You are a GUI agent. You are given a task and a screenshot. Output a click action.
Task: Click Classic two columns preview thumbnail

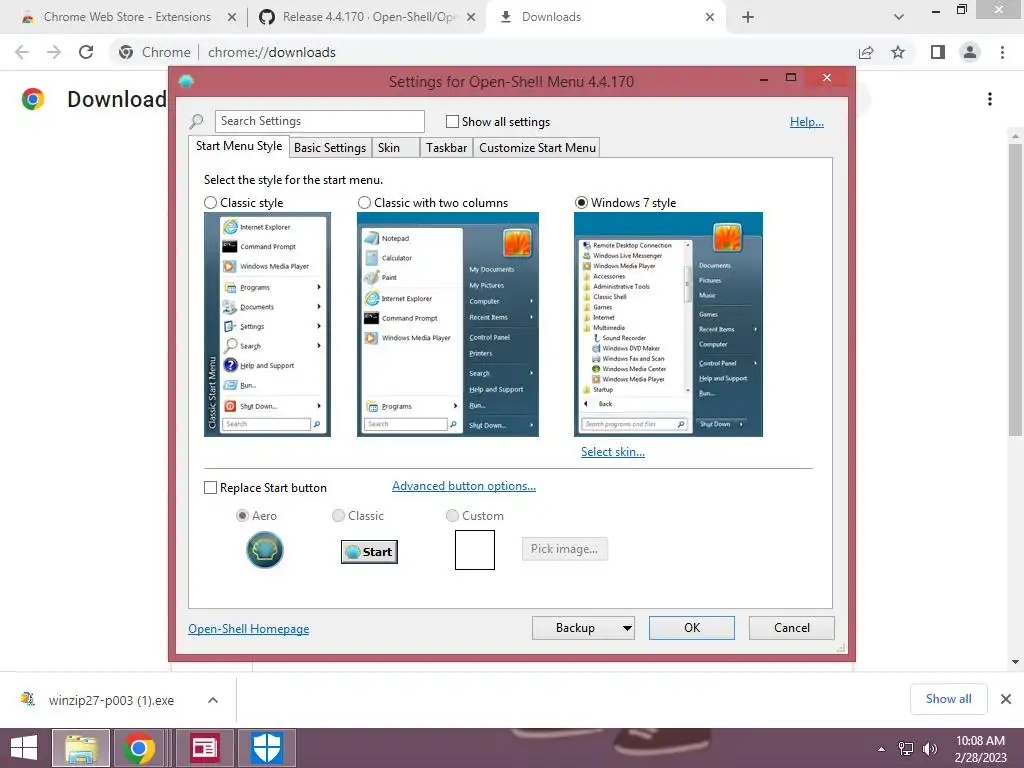click(447, 325)
